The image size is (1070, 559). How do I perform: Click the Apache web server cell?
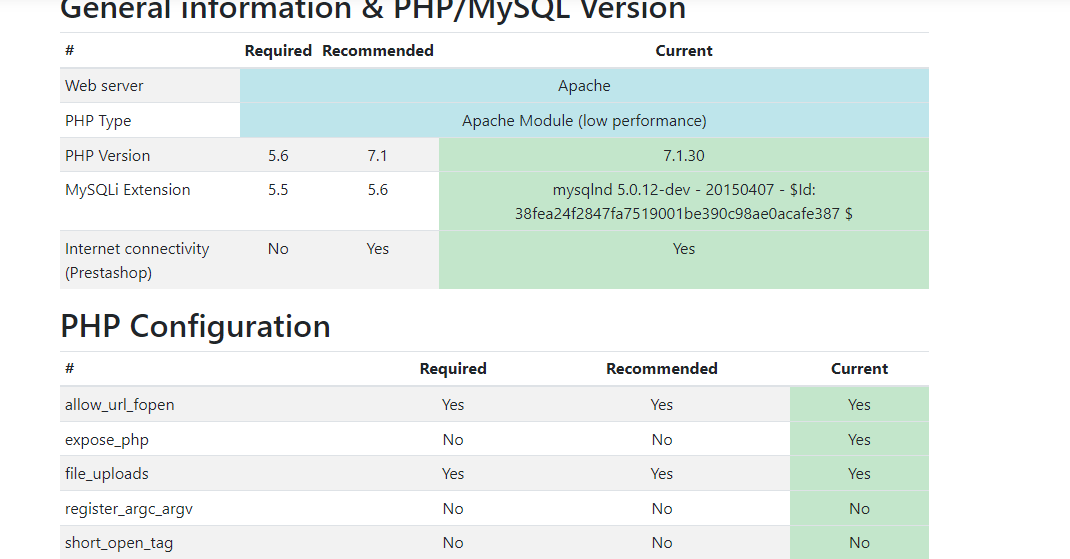[584, 85]
